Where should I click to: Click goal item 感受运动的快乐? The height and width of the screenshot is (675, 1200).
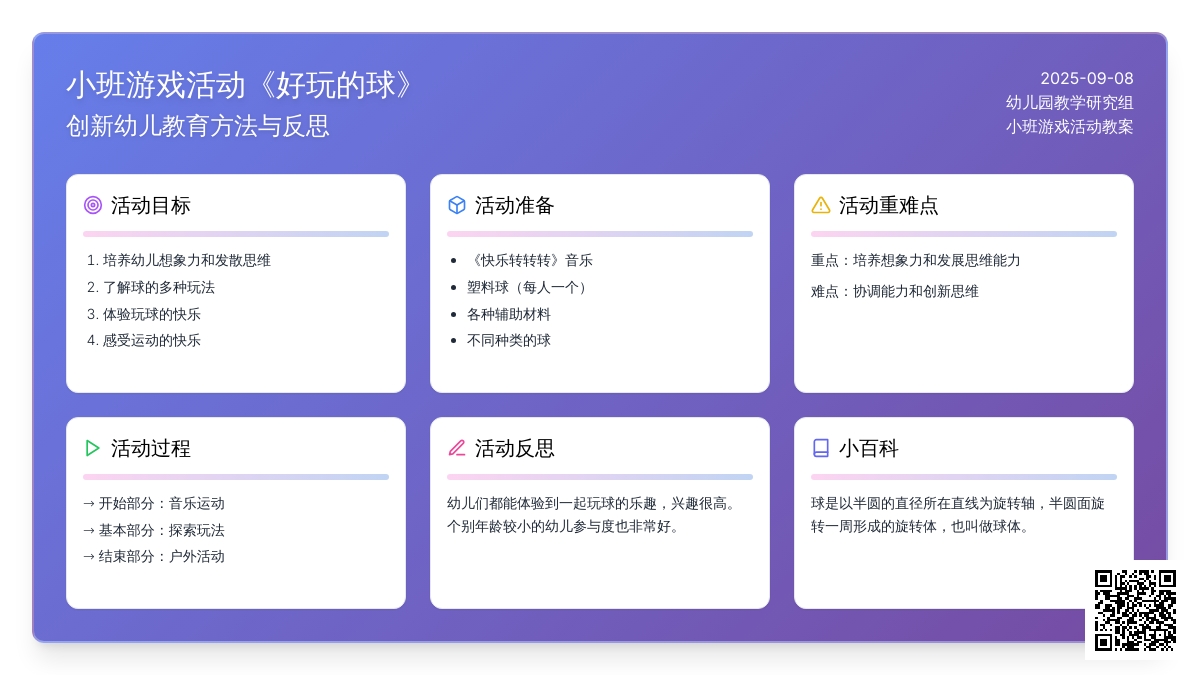(x=152, y=340)
